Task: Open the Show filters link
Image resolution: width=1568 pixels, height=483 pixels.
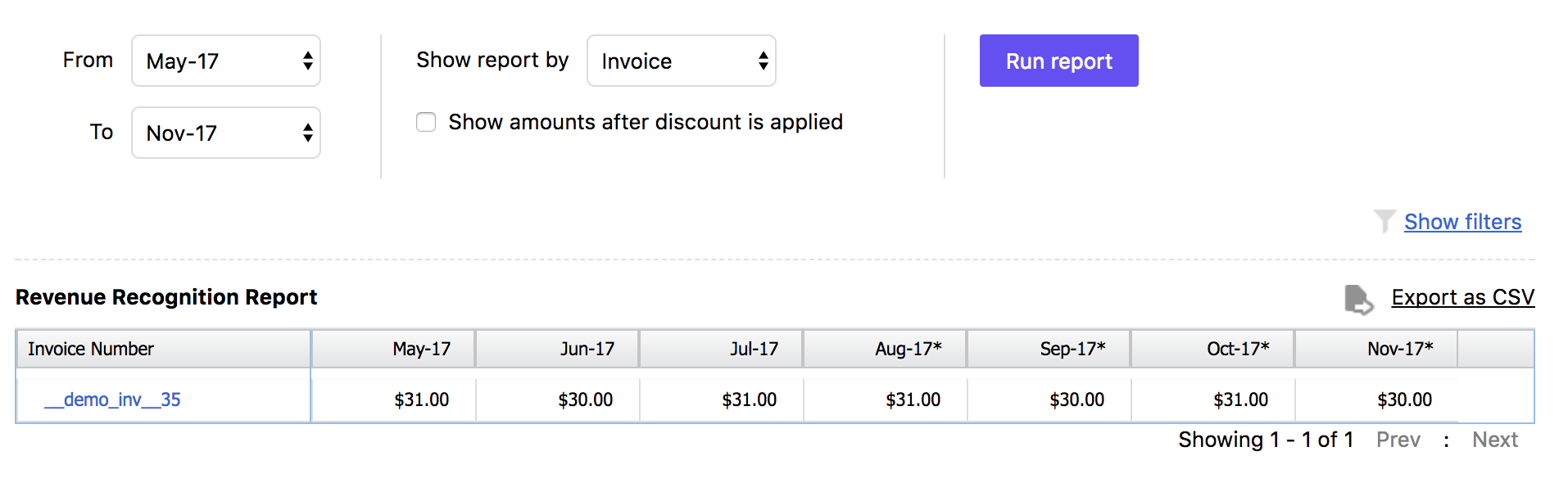Action: coord(1462,222)
